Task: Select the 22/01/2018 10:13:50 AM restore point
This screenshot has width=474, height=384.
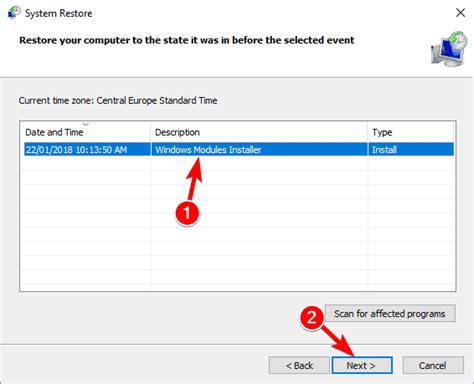Action: point(77,150)
